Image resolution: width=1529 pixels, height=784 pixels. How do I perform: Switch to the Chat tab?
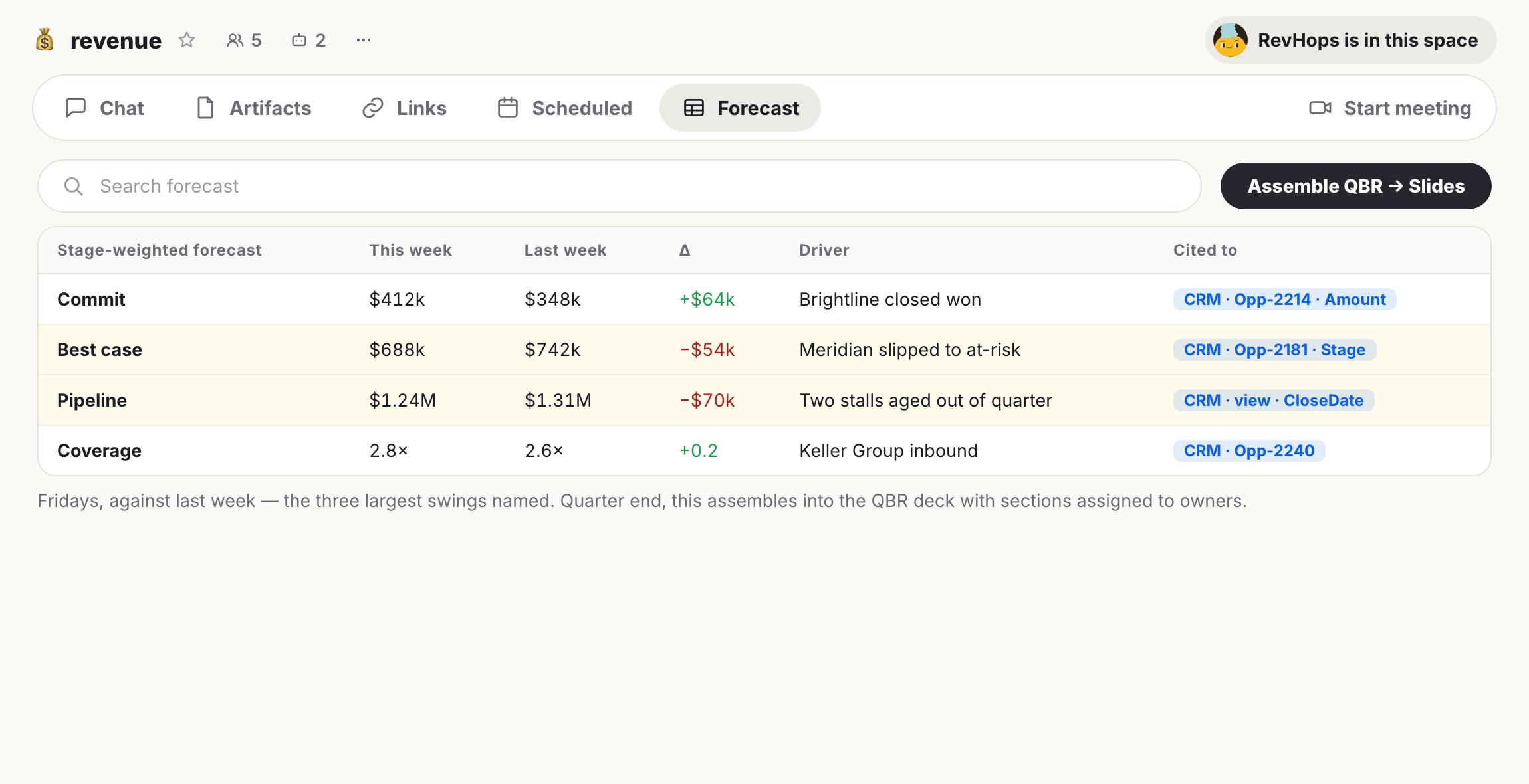[x=104, y=108]
